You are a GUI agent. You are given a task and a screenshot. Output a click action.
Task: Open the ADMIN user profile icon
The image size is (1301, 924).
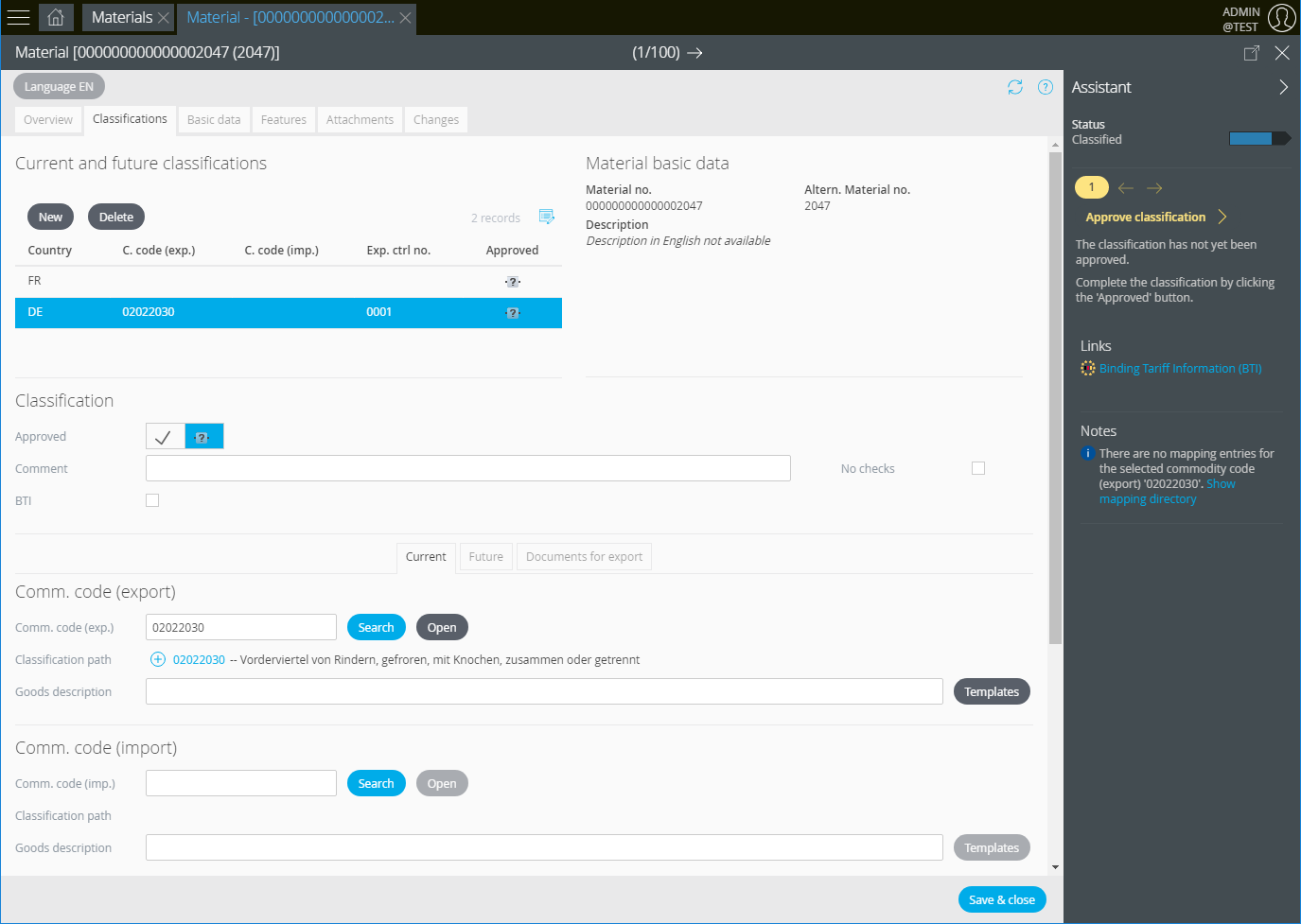coord(1281,18)
